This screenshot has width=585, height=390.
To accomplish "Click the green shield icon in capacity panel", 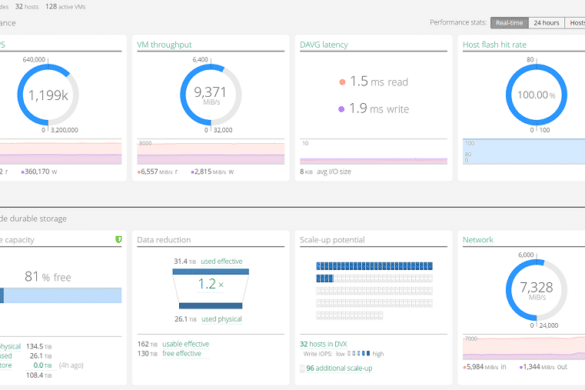I will [x=119, y=239].
